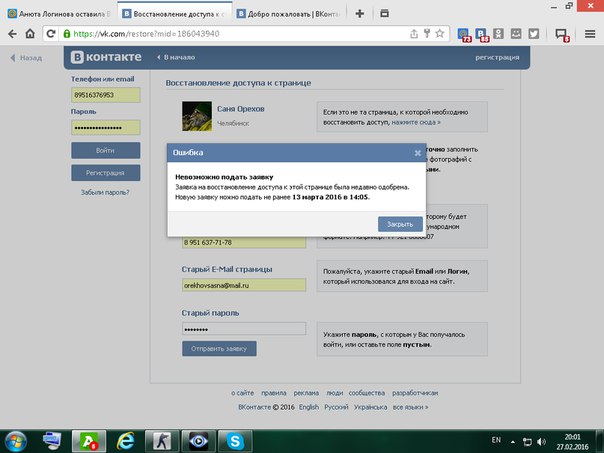Click the Регистрация button in the sidebar
Viewport: 604px width, 453px height.
coord(106,173)
